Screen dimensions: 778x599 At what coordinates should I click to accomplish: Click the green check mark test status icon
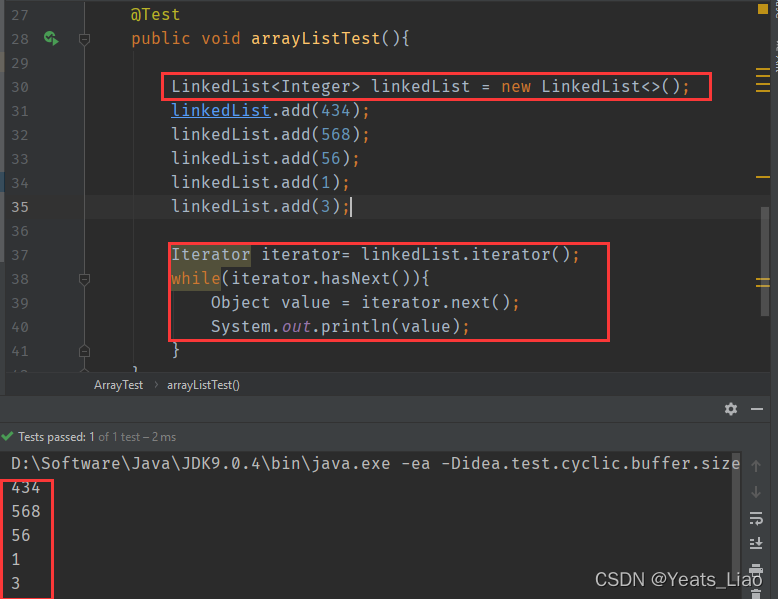[7, 436]
